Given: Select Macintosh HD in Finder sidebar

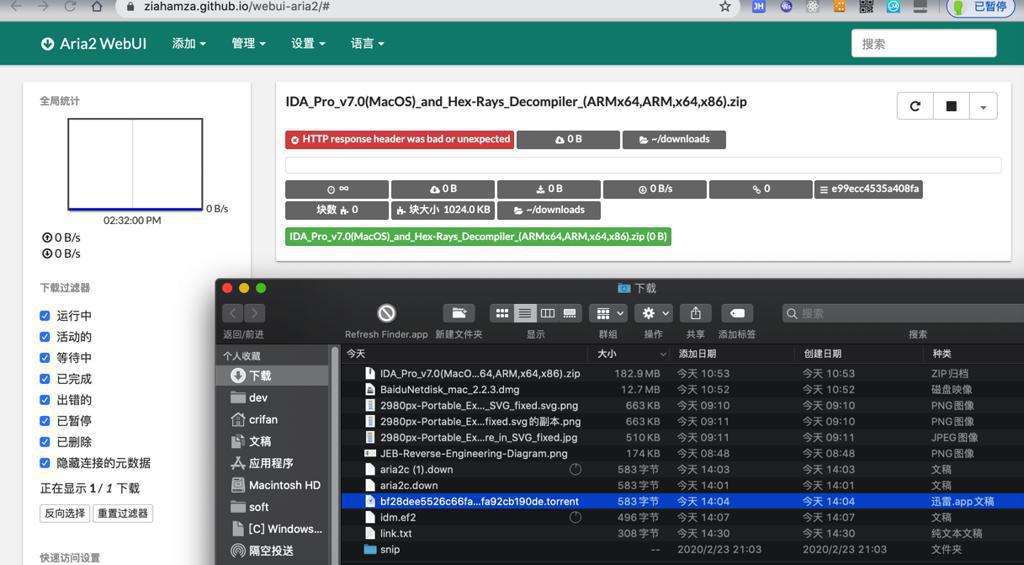Looking at the screenshot, I should 274,485.
